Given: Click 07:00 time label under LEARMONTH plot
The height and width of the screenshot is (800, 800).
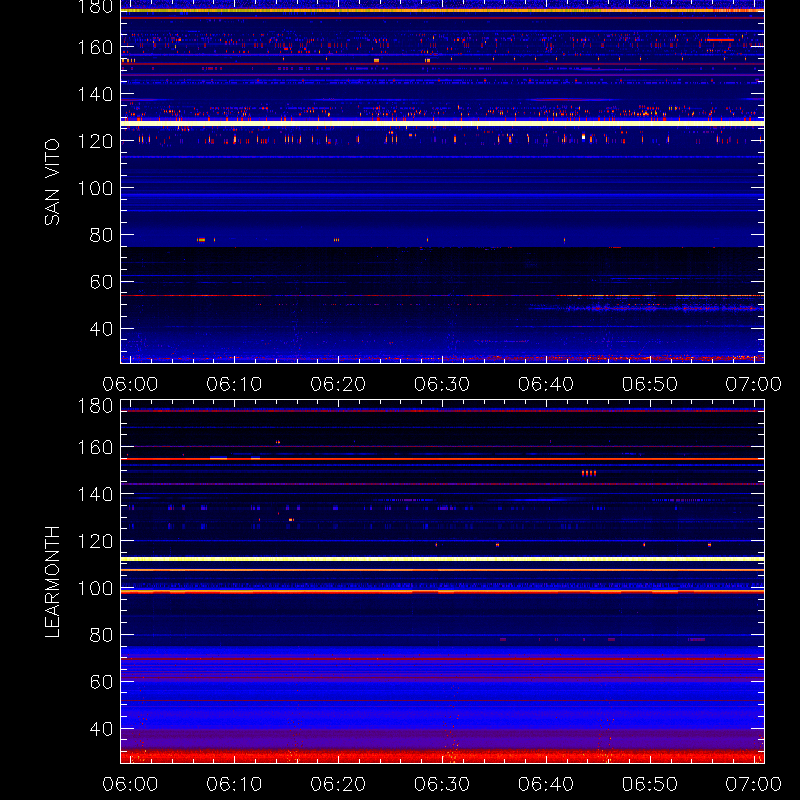Looking at the screenshot, I should coord(754,784).
